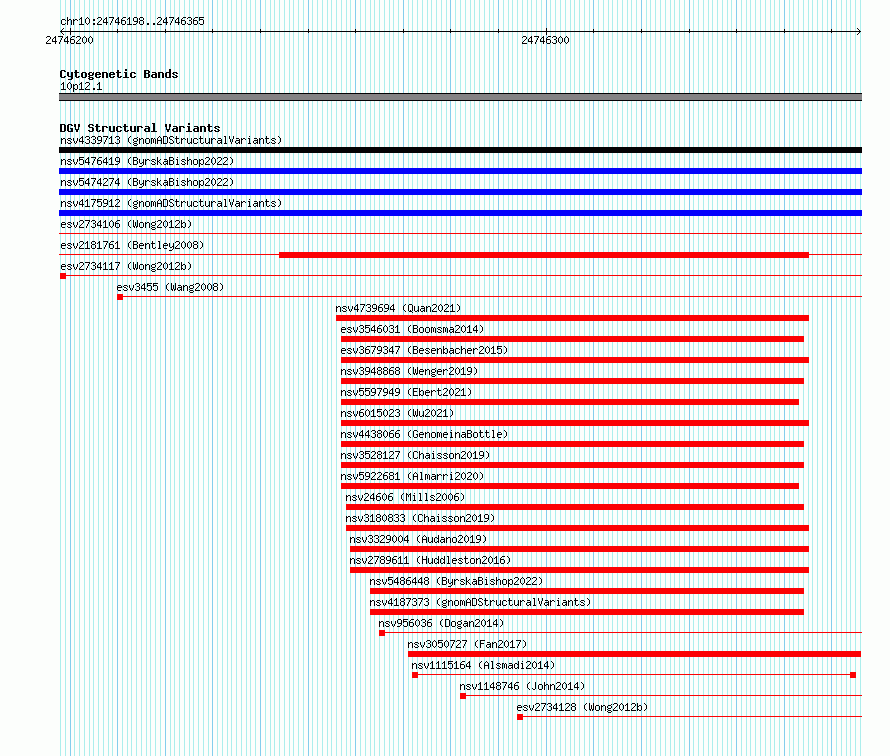Viewport: 890px width, 756px height.
Task: Select esv2734106 (Wong2012b) variant label
Action: pos(126,224)
